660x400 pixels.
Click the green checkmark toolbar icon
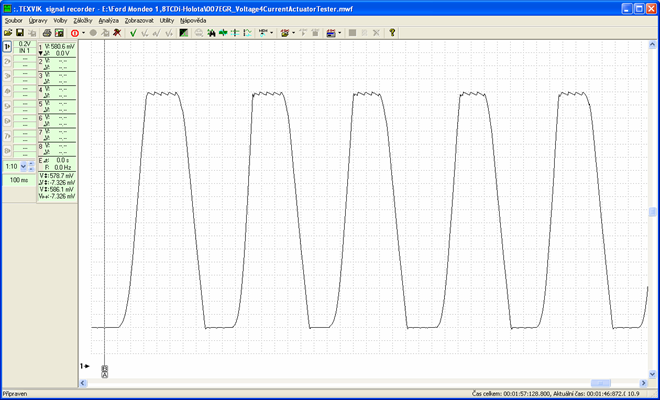[133, 33]
